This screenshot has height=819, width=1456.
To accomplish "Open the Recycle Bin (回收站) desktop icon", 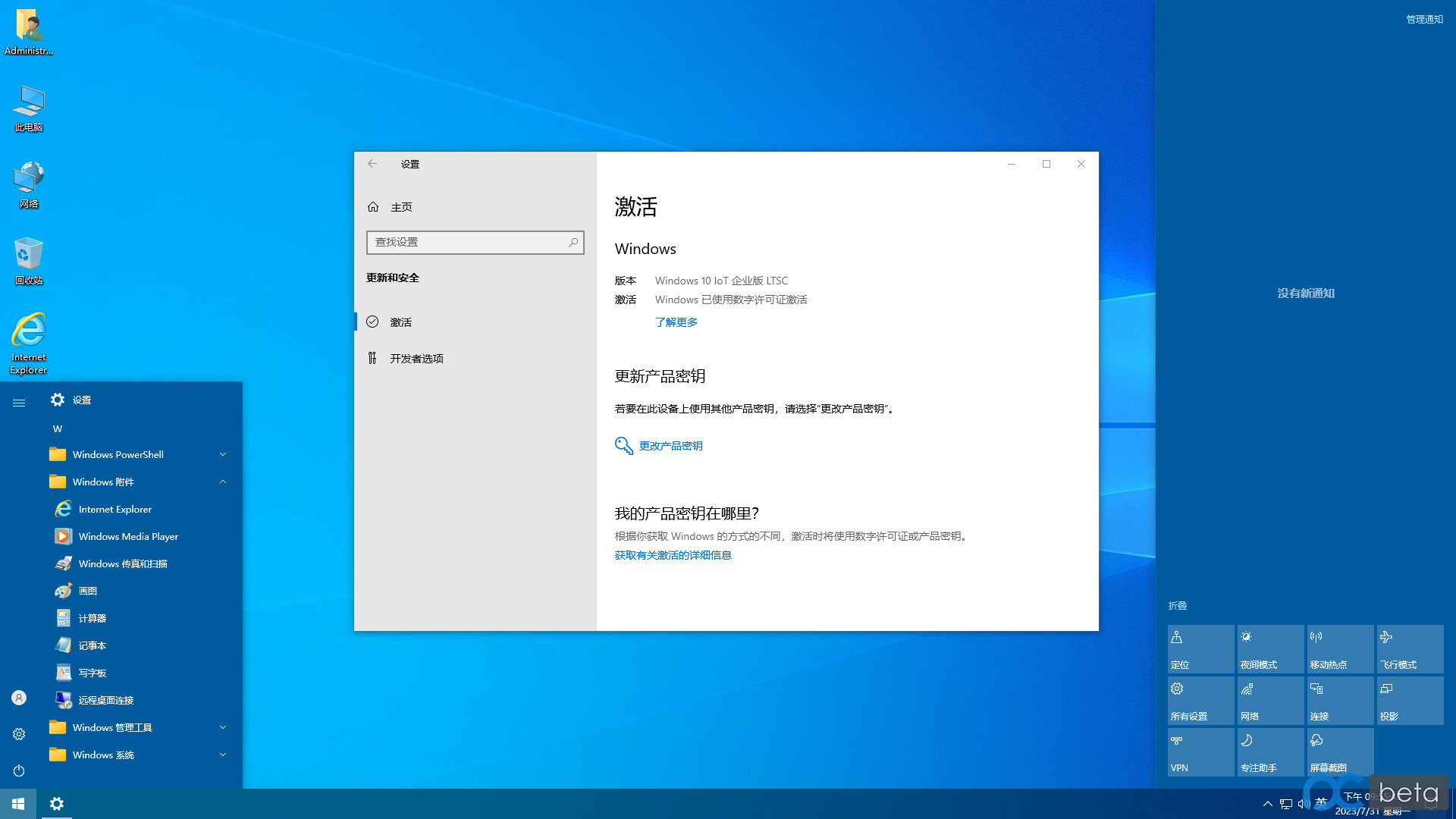I will coord(29,262).
